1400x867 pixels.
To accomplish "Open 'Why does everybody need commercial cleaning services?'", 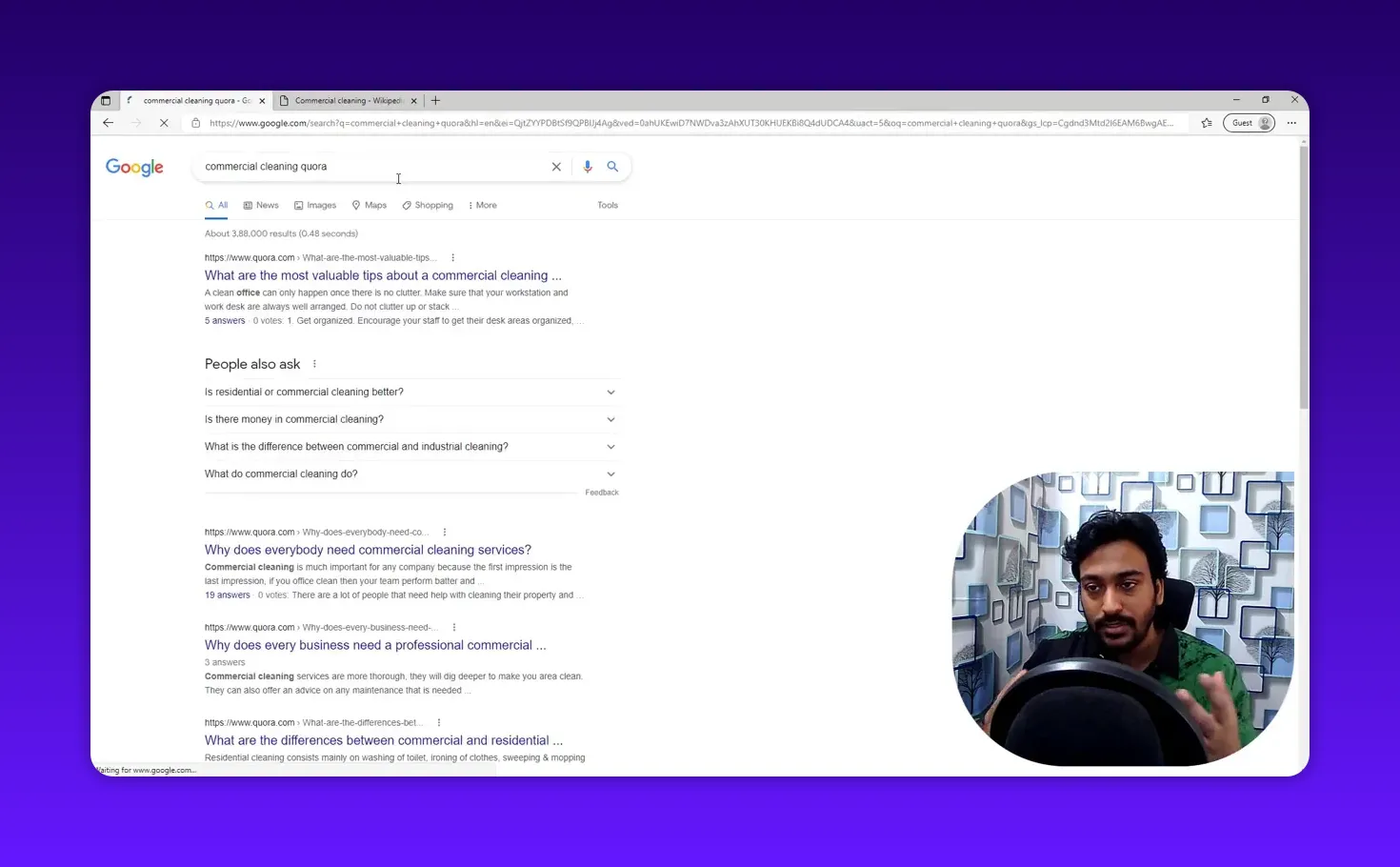I will coord(368,550).
